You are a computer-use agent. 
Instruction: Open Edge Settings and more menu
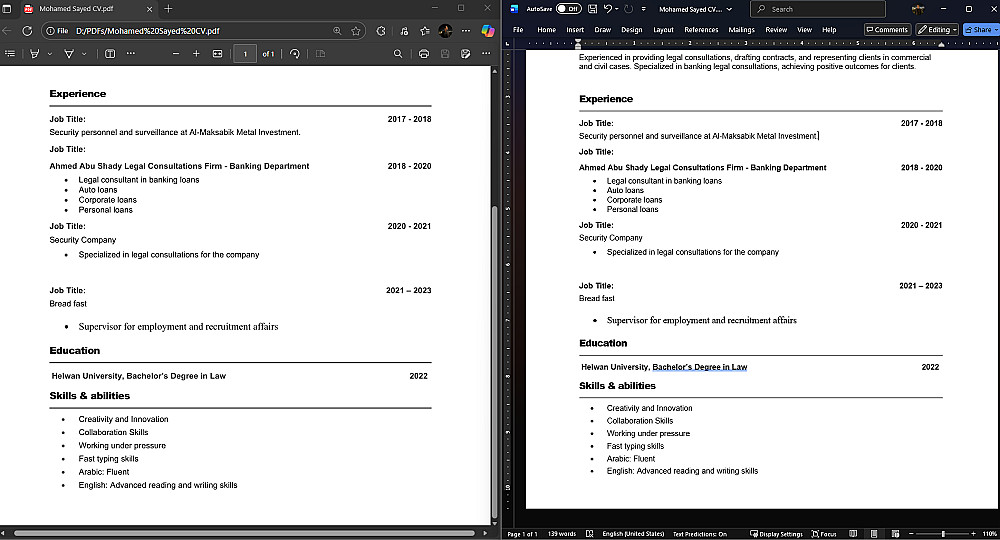tap(466, 31)
